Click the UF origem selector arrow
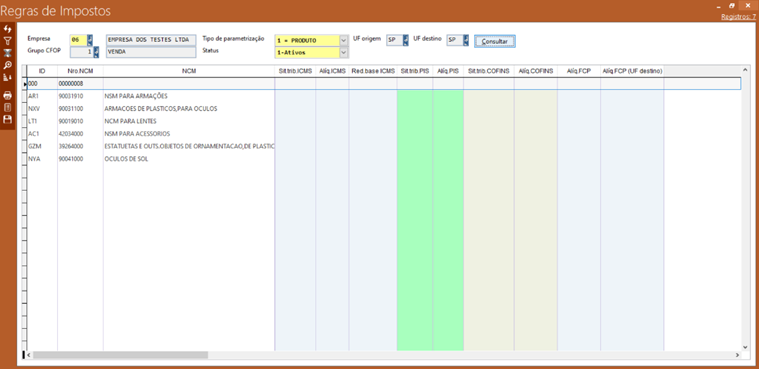This screenshot has width=759, height=369. [x=406, y=40]
